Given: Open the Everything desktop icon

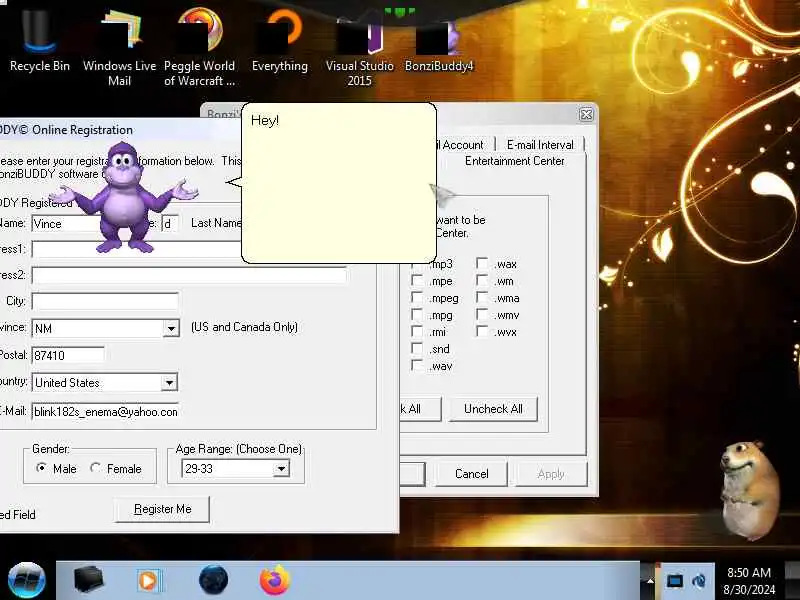Looking at the screenshot, I should pos(280,41).
